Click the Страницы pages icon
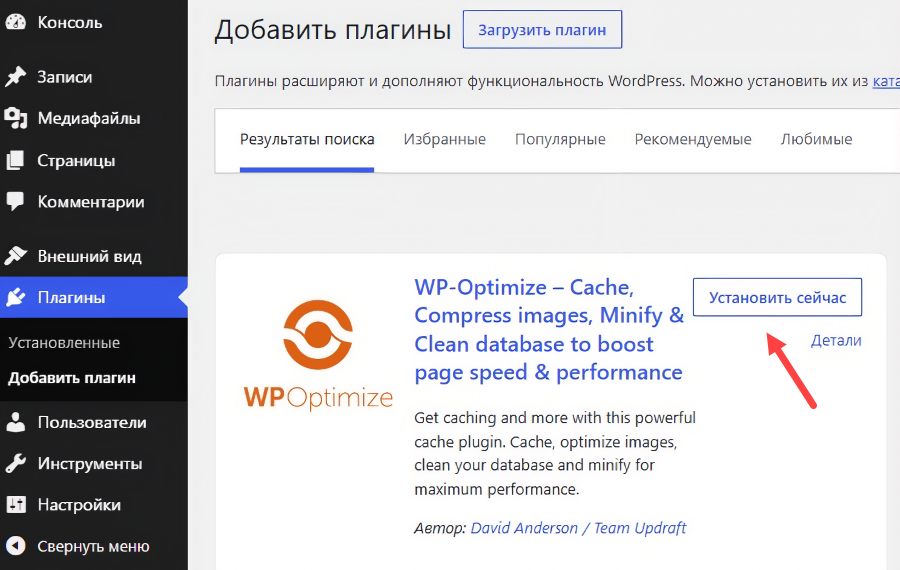This screenshot has height=570, width=900. pos(15,160)
